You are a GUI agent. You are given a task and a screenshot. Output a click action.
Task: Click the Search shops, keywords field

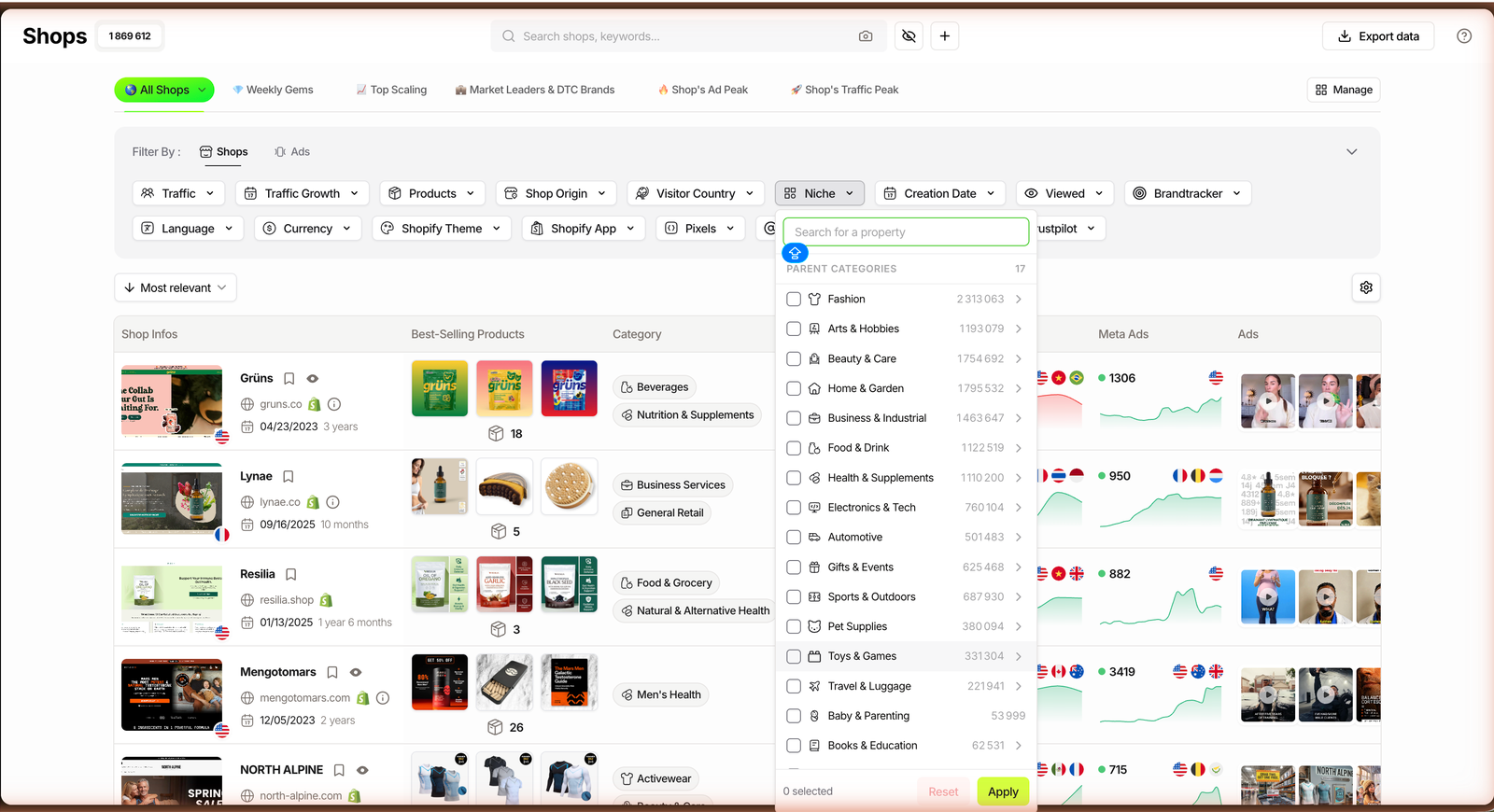pyautogui.click(x=688, y=36)
